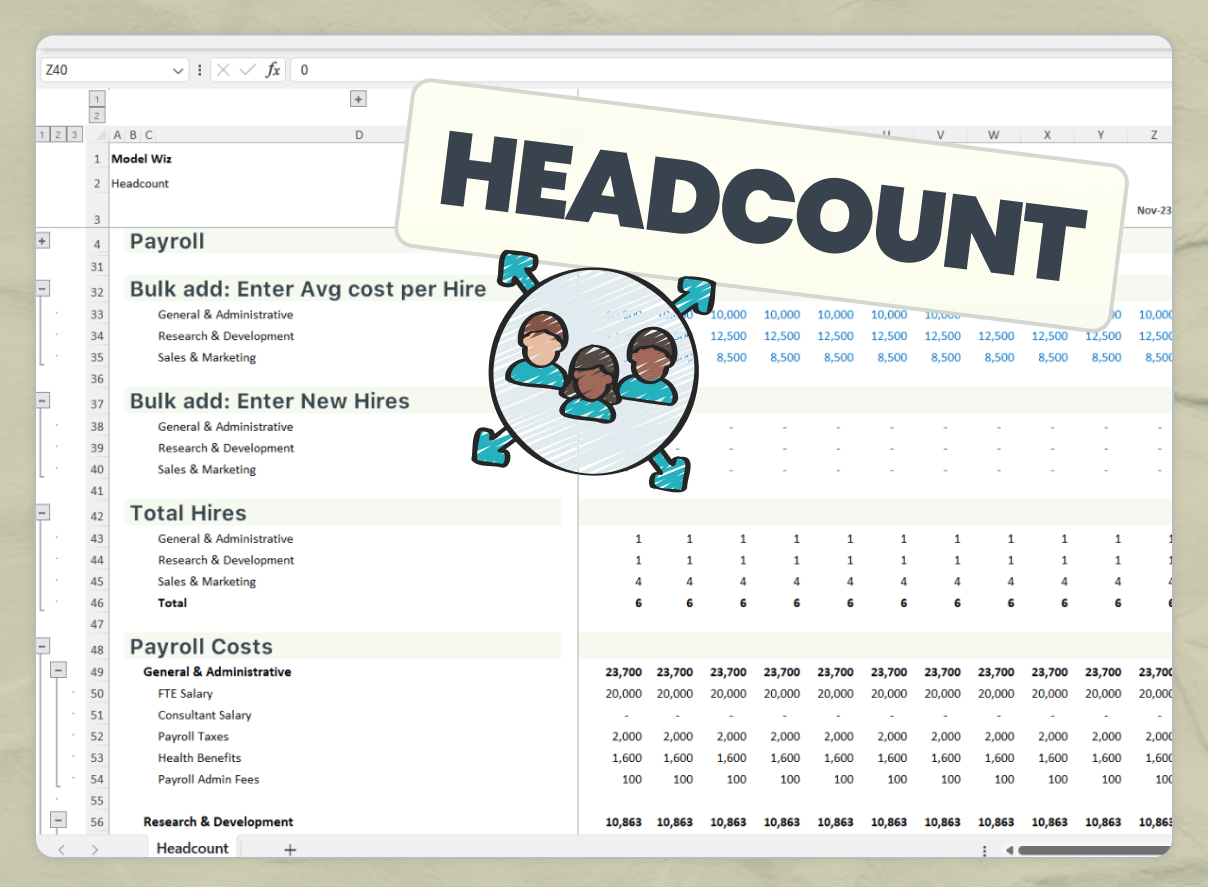The image size is (1208, 887).
Task: Collapse the General & Administrative payroll detail
Action: point(57,669)
